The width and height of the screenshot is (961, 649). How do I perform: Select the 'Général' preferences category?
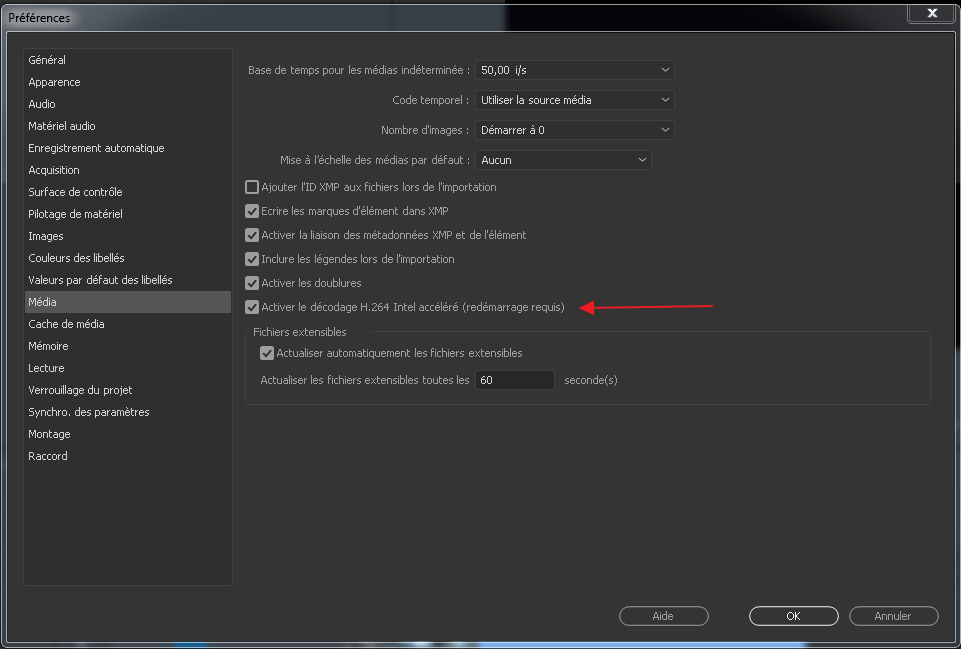point(47,60)
